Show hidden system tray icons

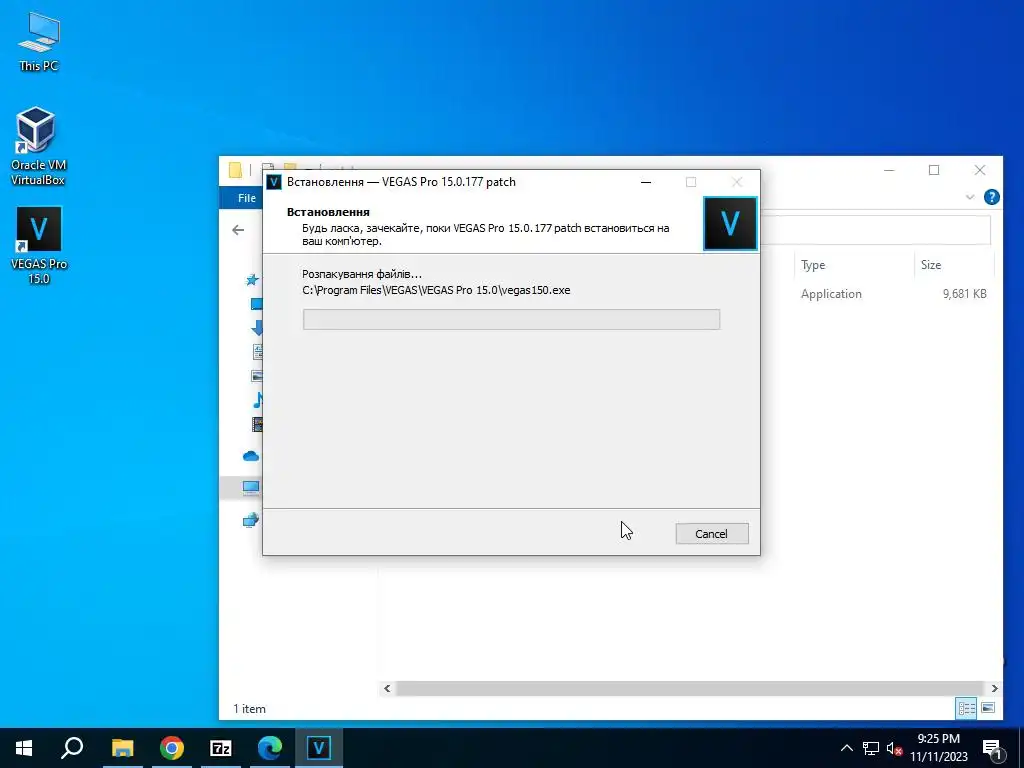846,748
